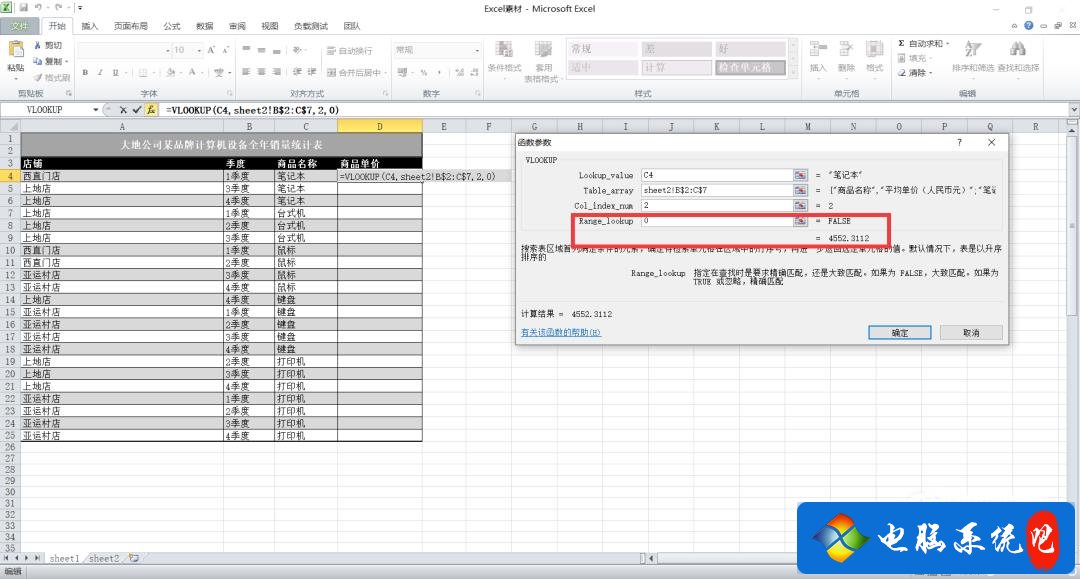The image size is (1080, 579).
Task: Click into the Range_lookup input field
Action: click(x=716, y=221)
